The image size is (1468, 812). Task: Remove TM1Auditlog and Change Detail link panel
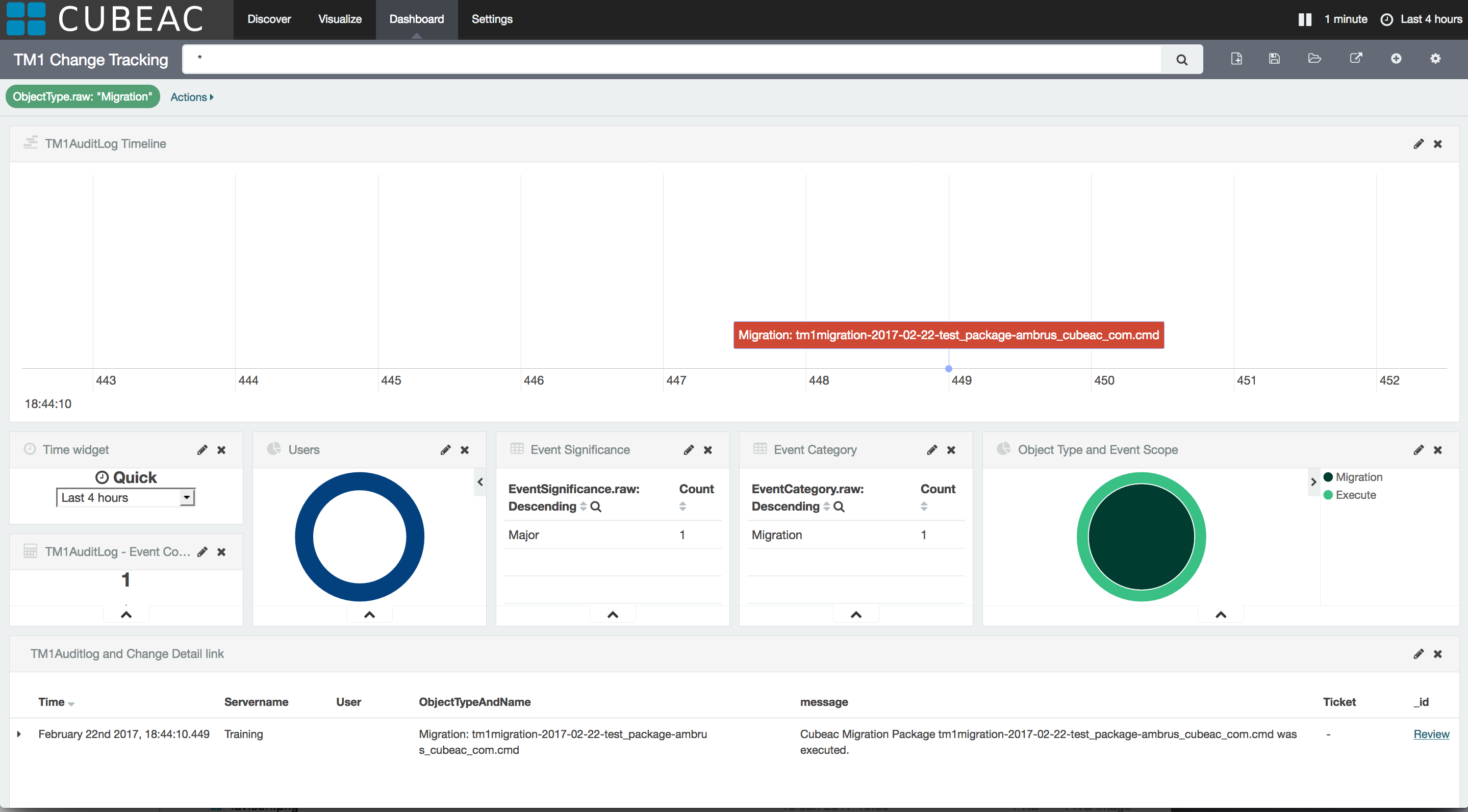click(x=1438, y=654)
